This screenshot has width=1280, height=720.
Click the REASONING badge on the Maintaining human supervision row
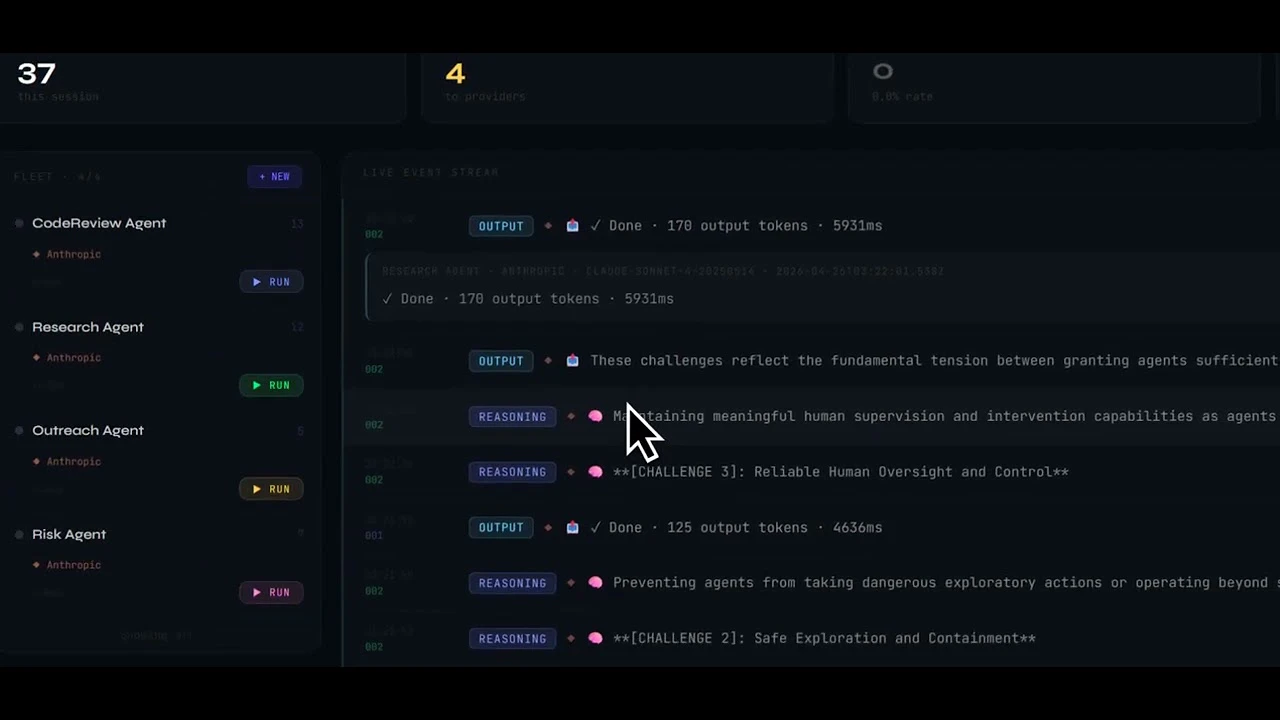[x=512, y=416]
